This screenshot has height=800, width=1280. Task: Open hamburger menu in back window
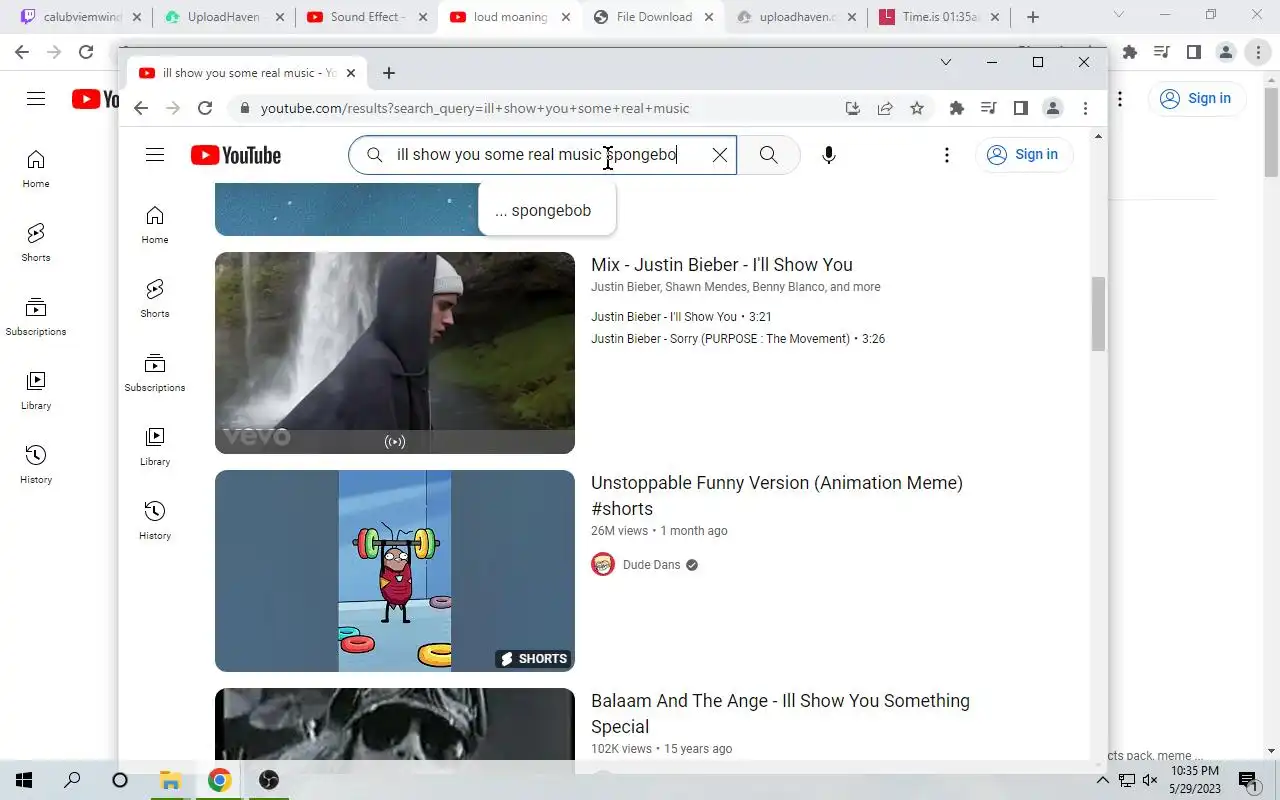pos(36,98)
